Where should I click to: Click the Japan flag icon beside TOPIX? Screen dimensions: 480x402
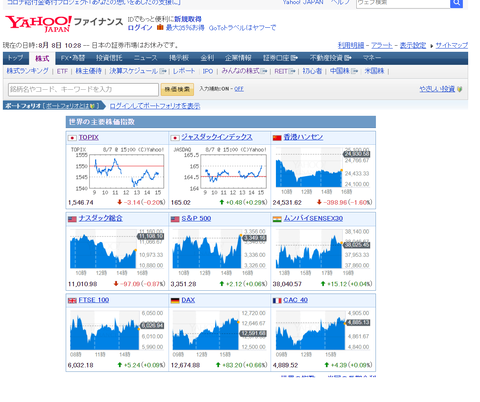click(72, 138)
